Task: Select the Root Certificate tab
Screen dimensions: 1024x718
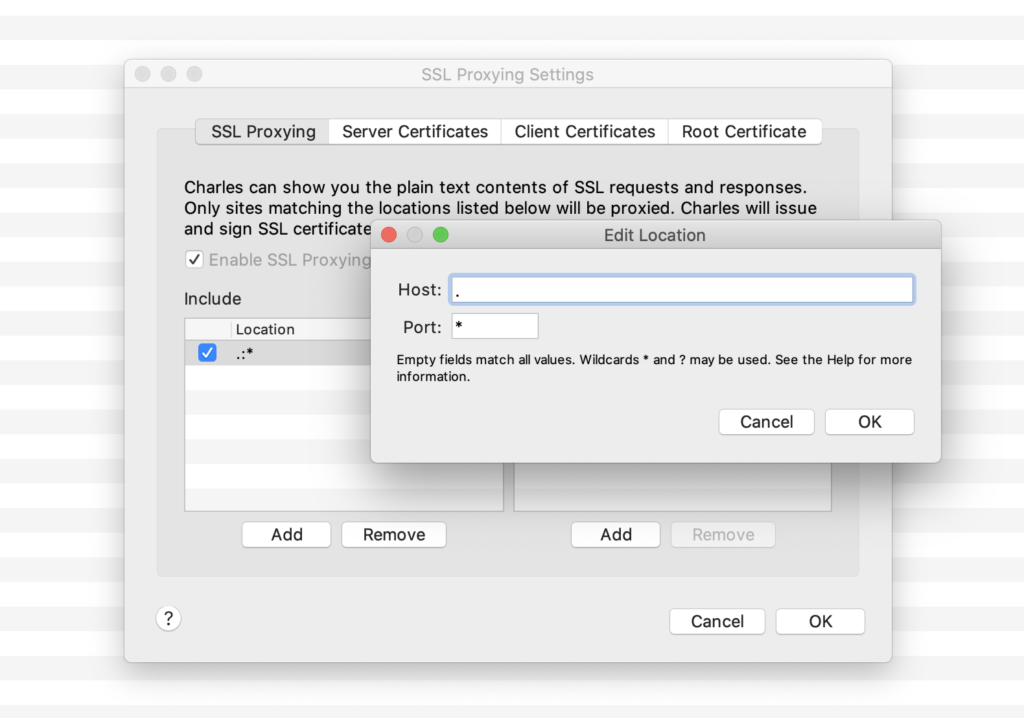Action: pos(744,132)
